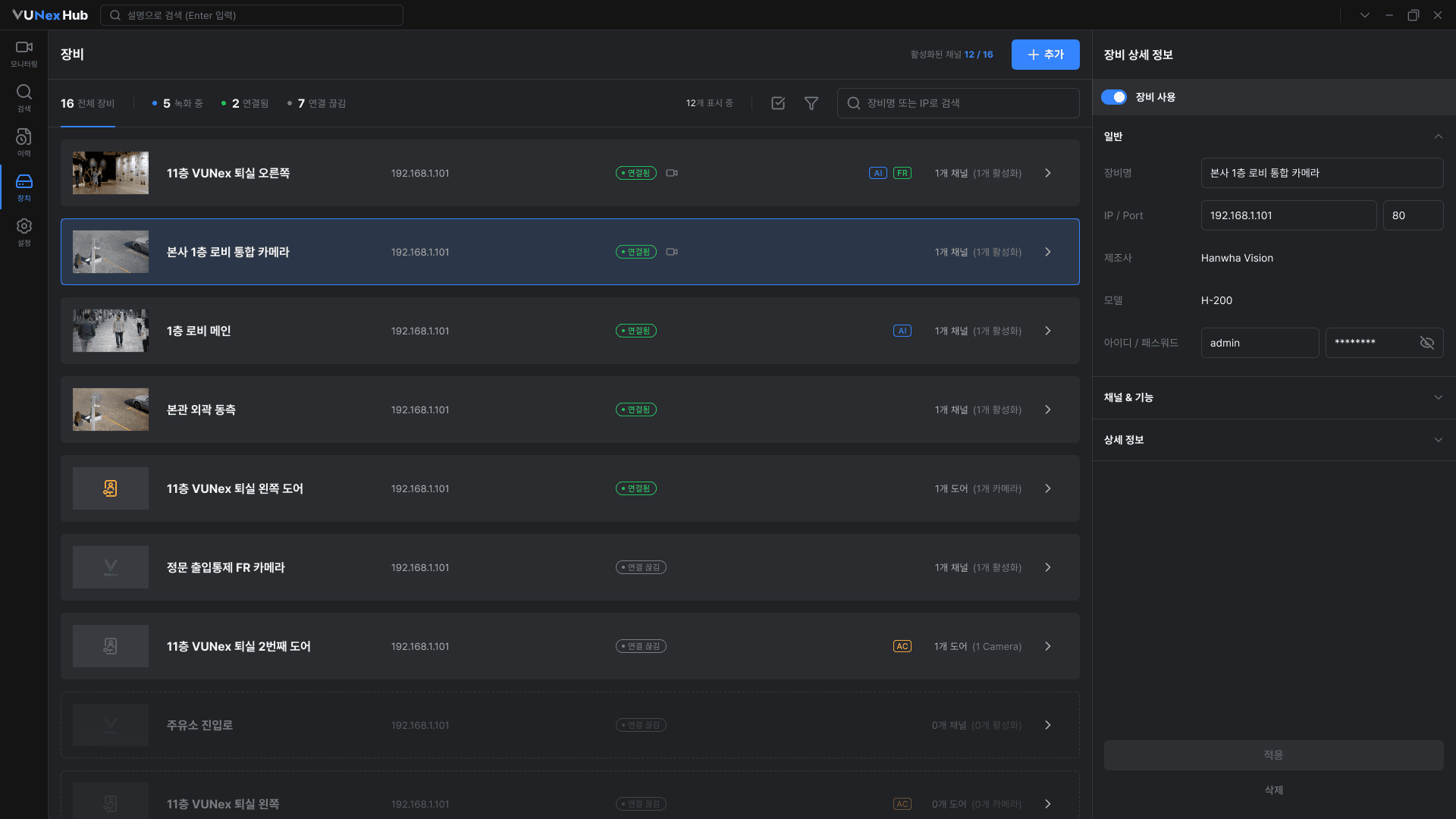This screenshot has width=1456, height=819.
Task: Click the camera icon on 11층 VUNex 퇴실 오른쪽 row
Action: pyautogui.click(x=672, y=173)
